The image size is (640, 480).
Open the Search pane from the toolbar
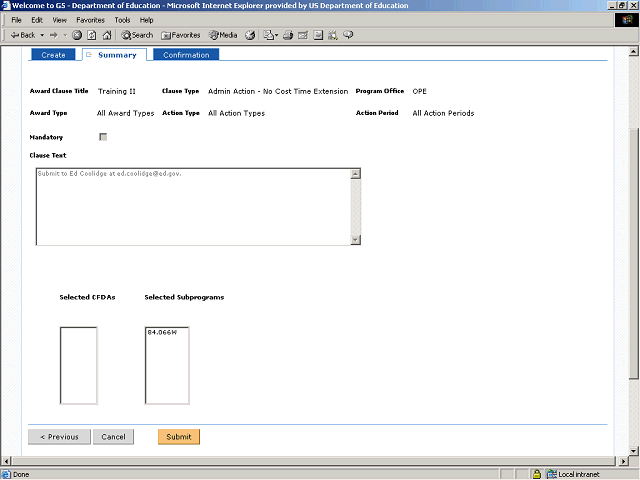(137, 35)
